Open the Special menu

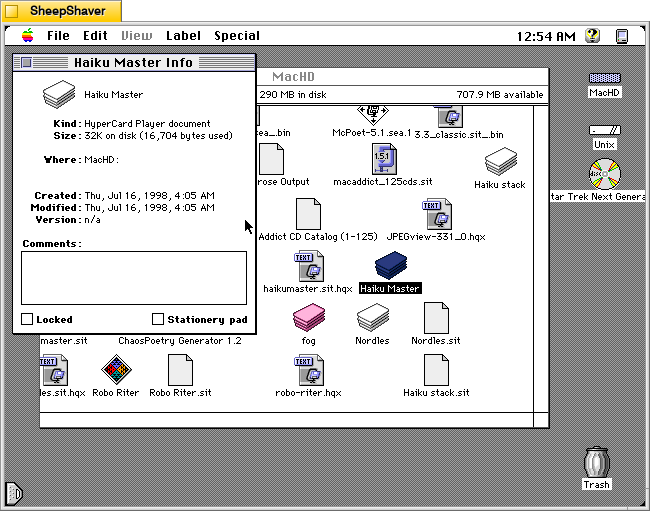pyautogui.click(x=237, y=36)
